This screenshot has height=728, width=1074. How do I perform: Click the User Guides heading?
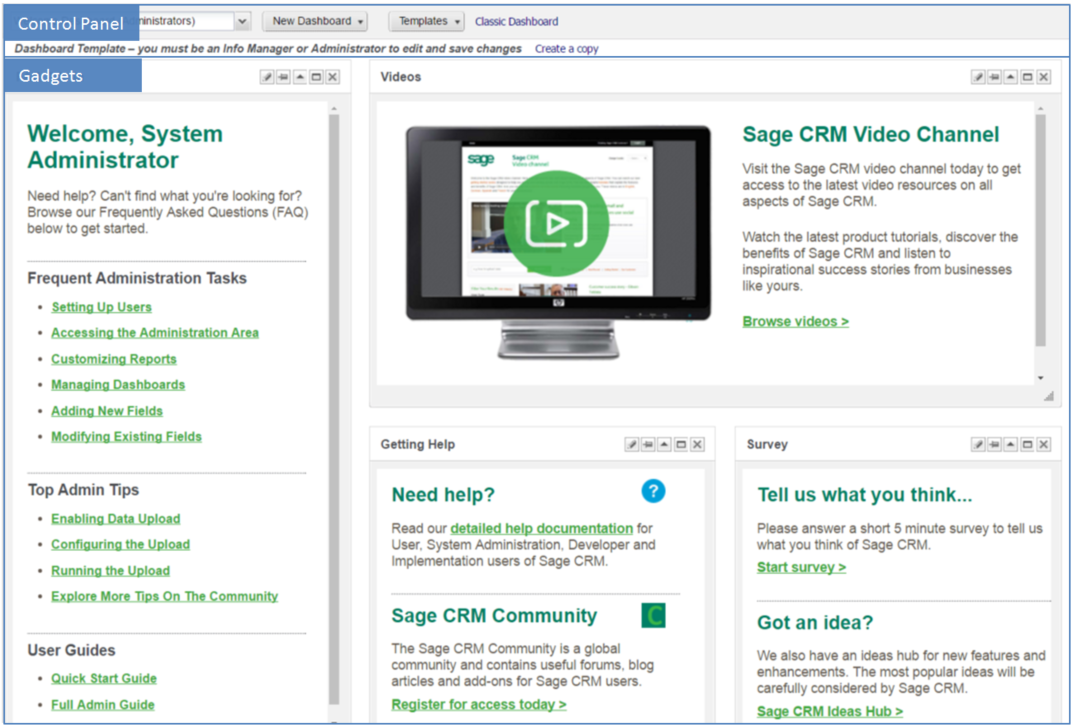pyautogui.click(x=71, y=650)
